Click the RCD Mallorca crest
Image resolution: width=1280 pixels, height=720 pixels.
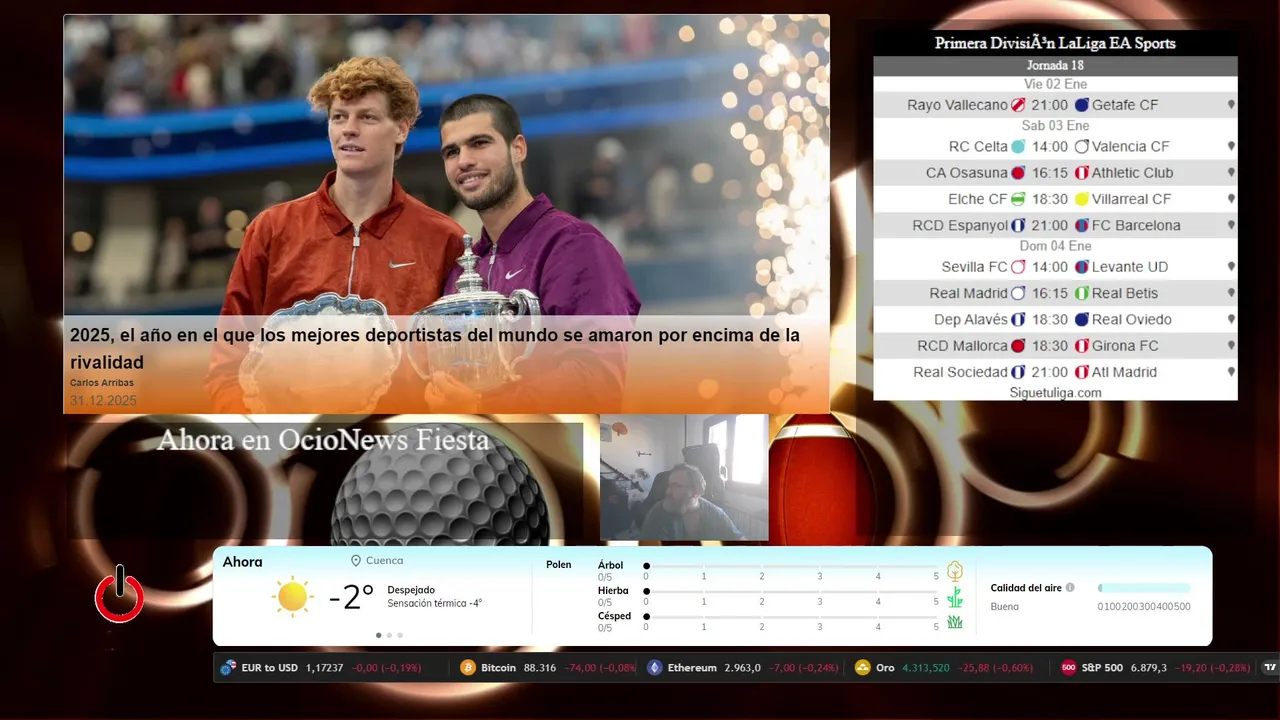pos(1018,346)
